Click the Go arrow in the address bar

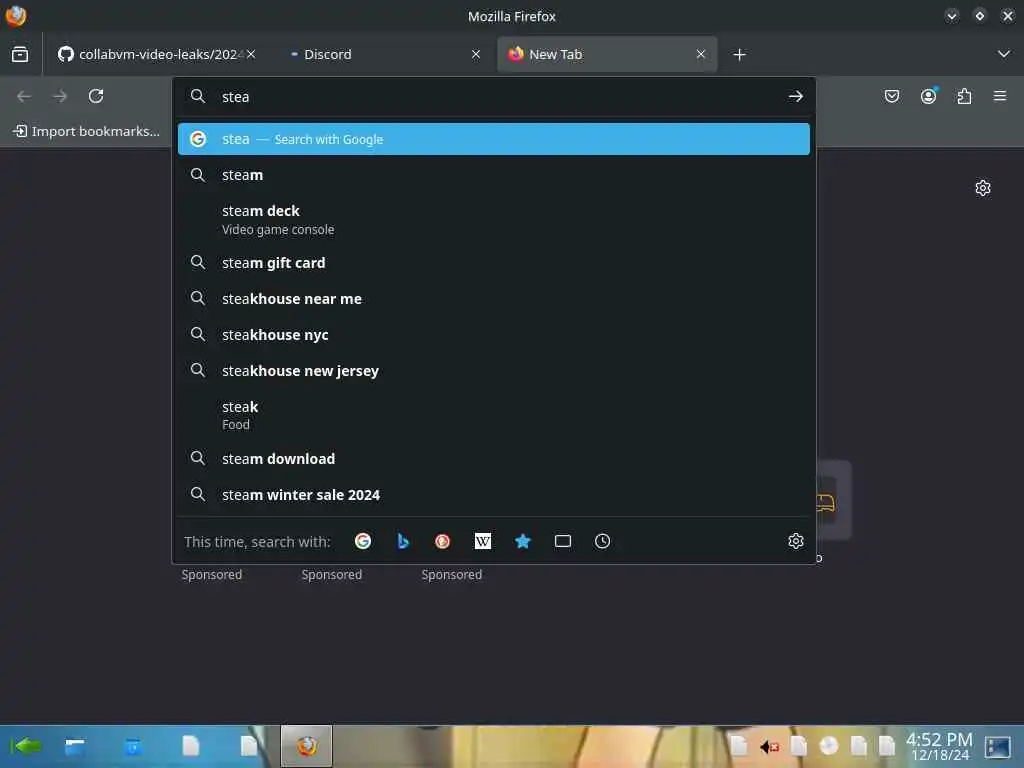pyautogui.click(x=795, y=97)
